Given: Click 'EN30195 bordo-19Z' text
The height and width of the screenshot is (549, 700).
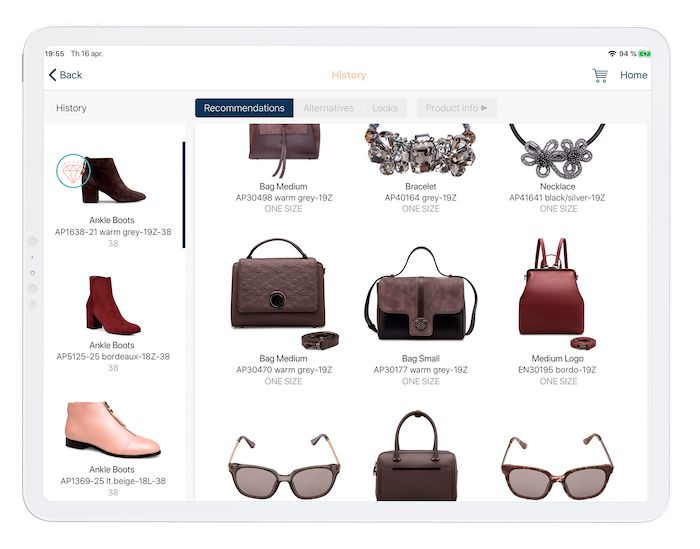Looking at the screenshot, I should tap(557, 370).
